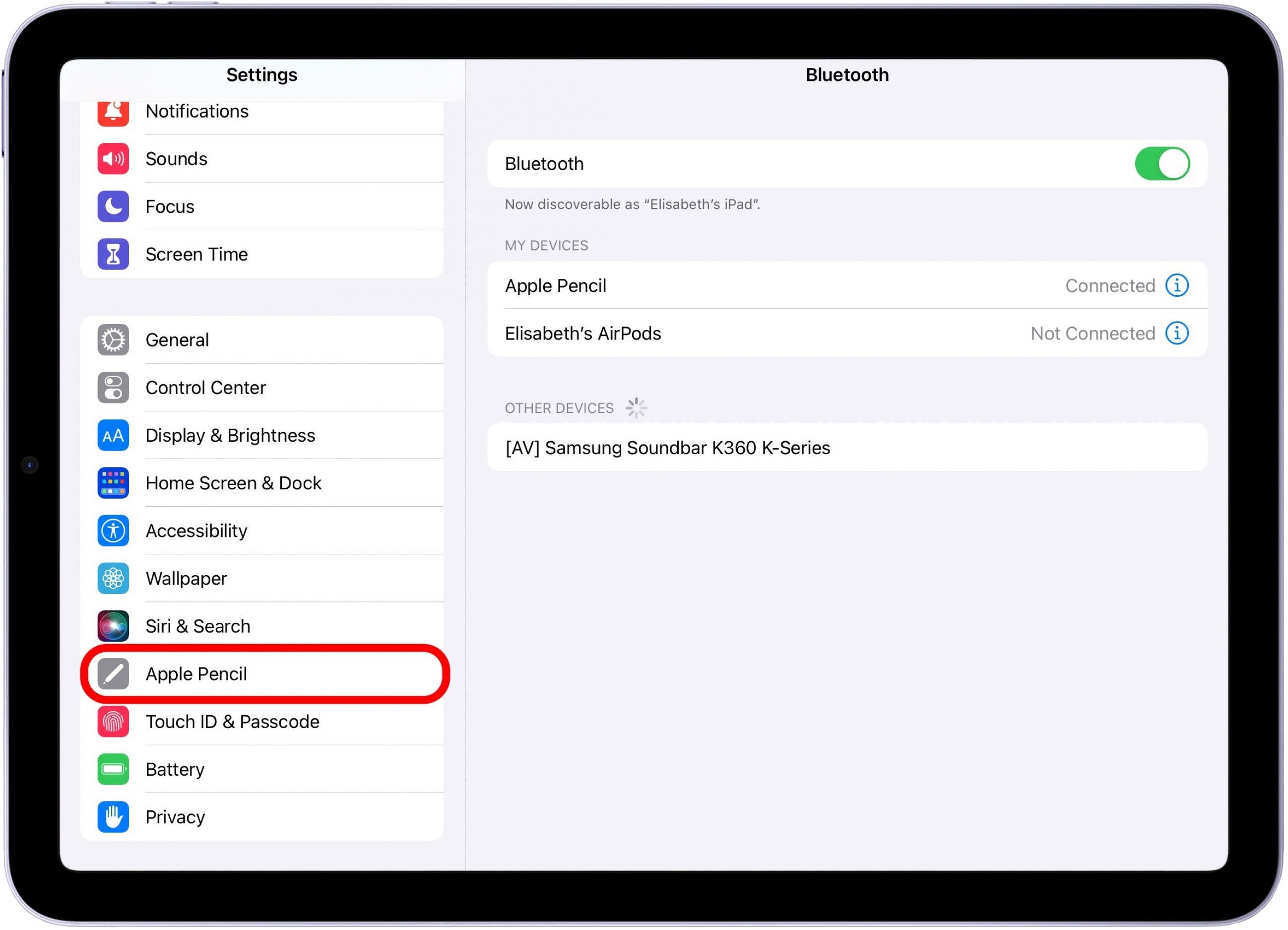The width and height of the screenshot is (1288, 930).
Task: Open Control Center settings
Action: [x=262, y=388]
